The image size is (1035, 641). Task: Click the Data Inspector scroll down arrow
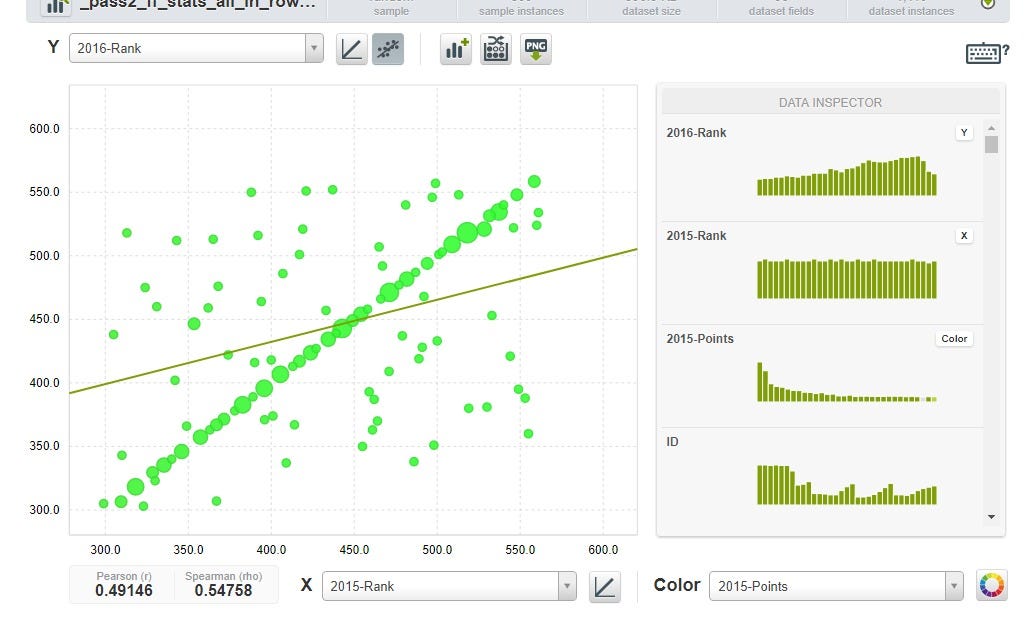[991, 517]
